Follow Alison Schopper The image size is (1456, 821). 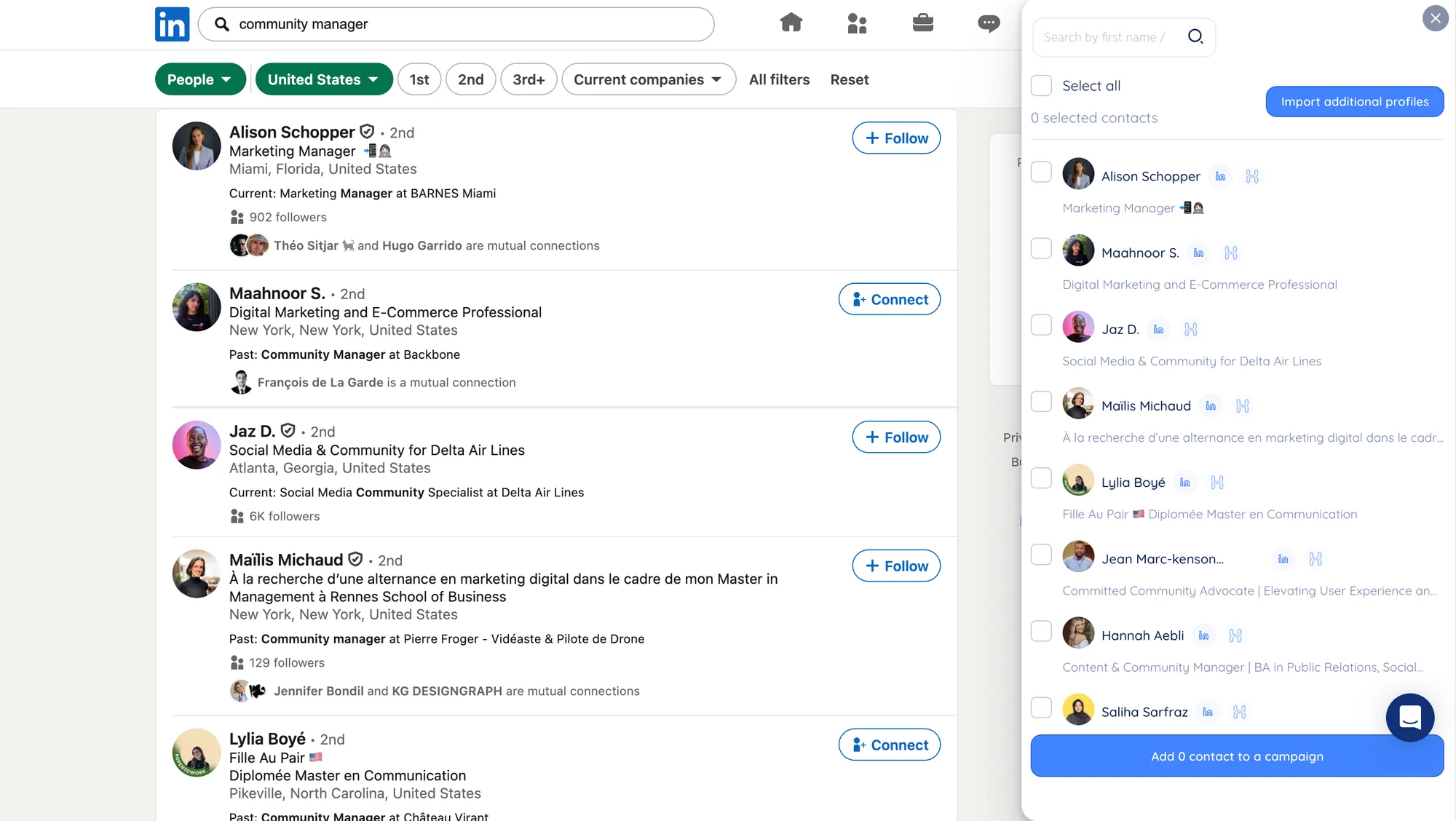click(x=896, y=138)
